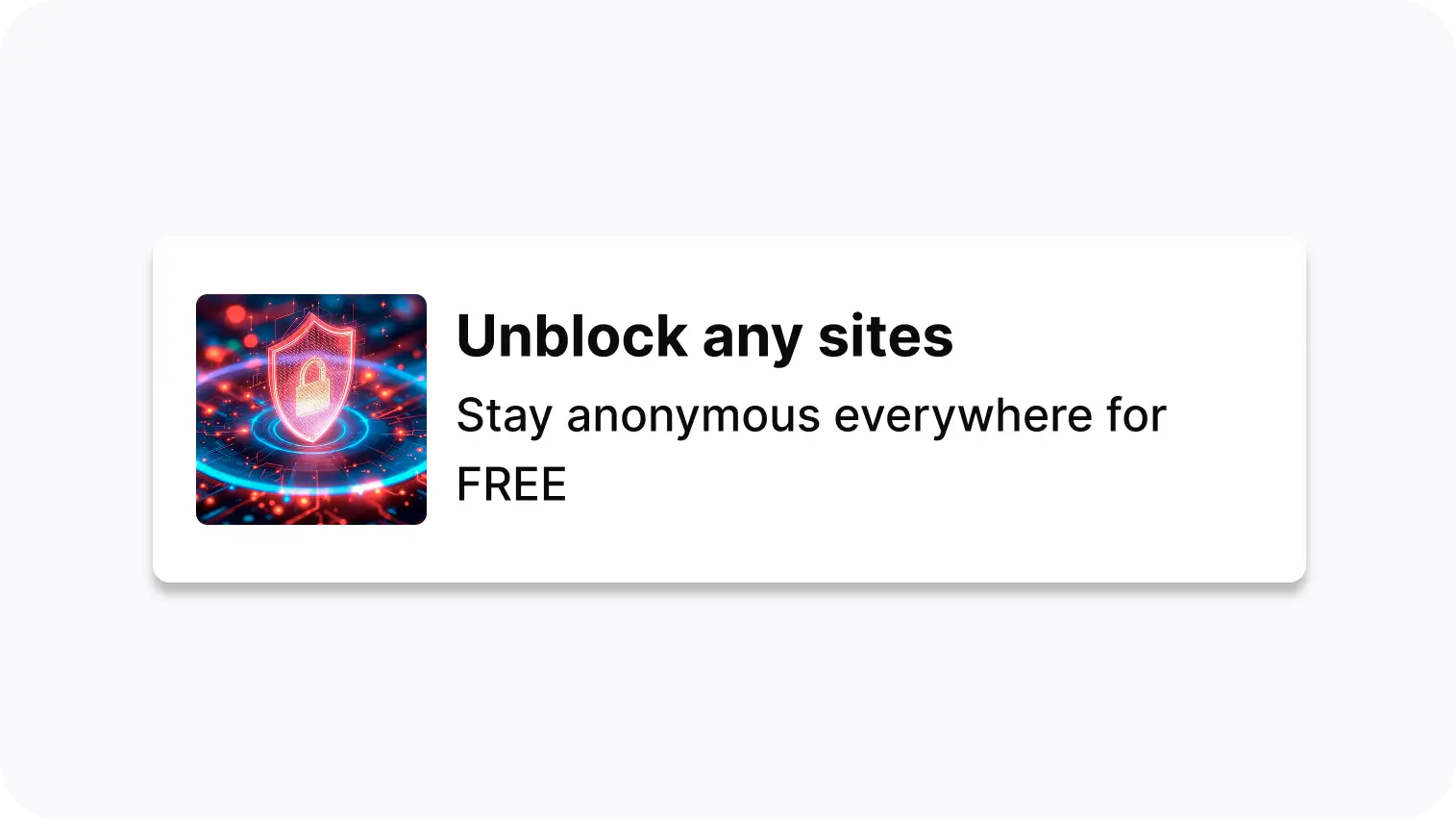Click the word "FREE" in the ad
This screenshot has height=819, width=1456.
coord(511,484)
